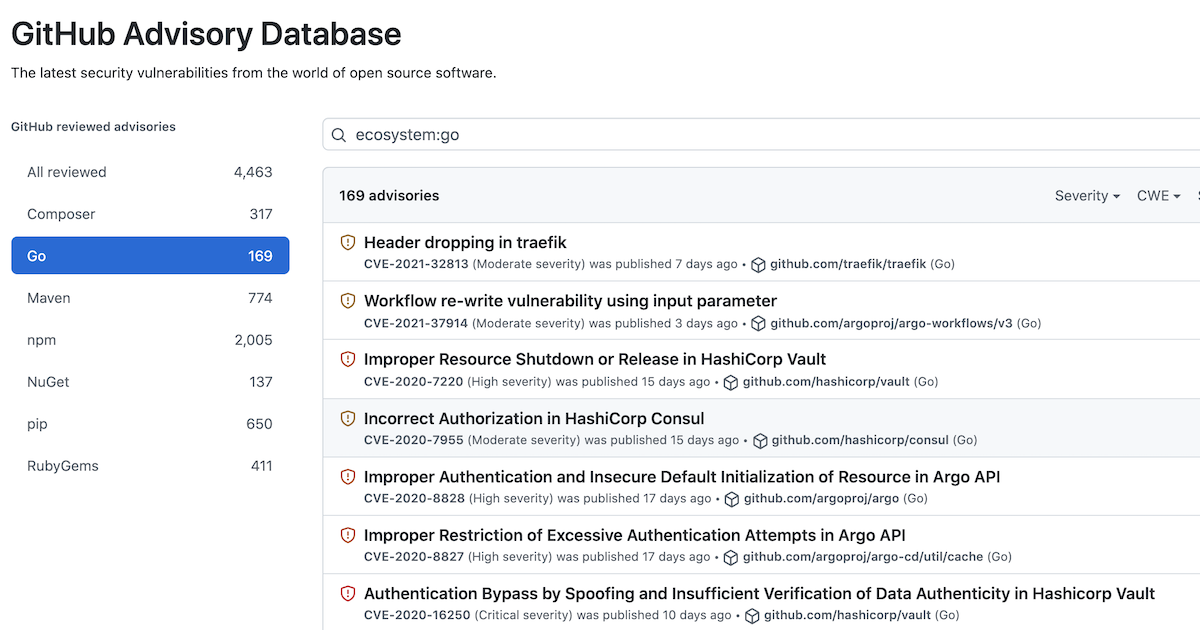Screen dimensions: 1200x630
Task: Open the Severity filter dropdown
Action: point(1087,195)
